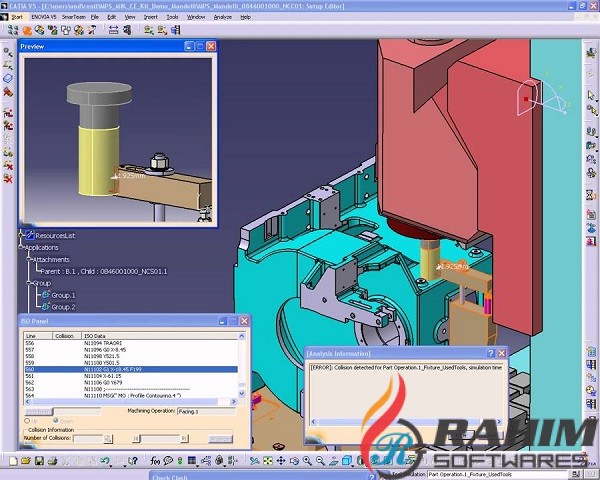
Task: Select the Rotate view icon
Action: (294, 460)
